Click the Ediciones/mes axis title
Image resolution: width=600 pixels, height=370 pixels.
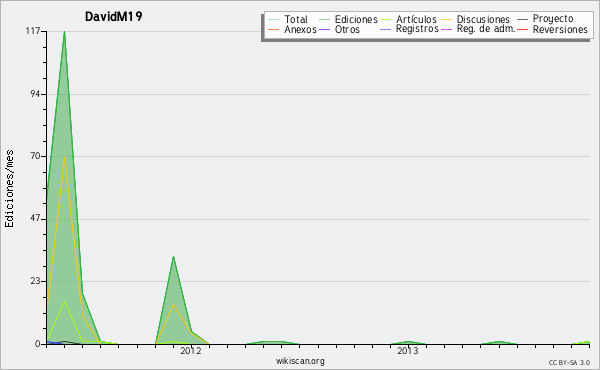coord(9,189)
